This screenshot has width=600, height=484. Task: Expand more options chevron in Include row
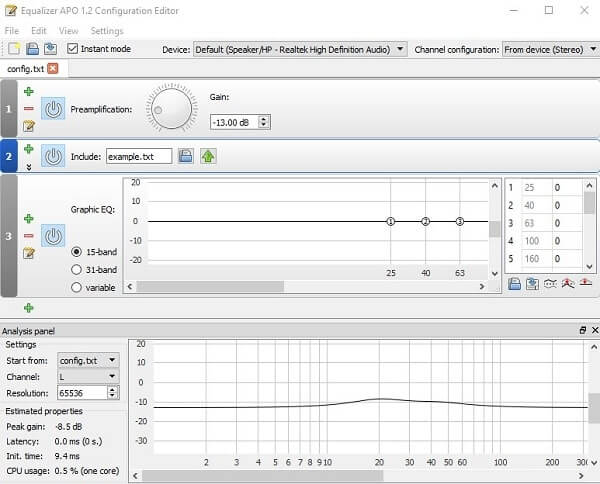tap(29, 167)
